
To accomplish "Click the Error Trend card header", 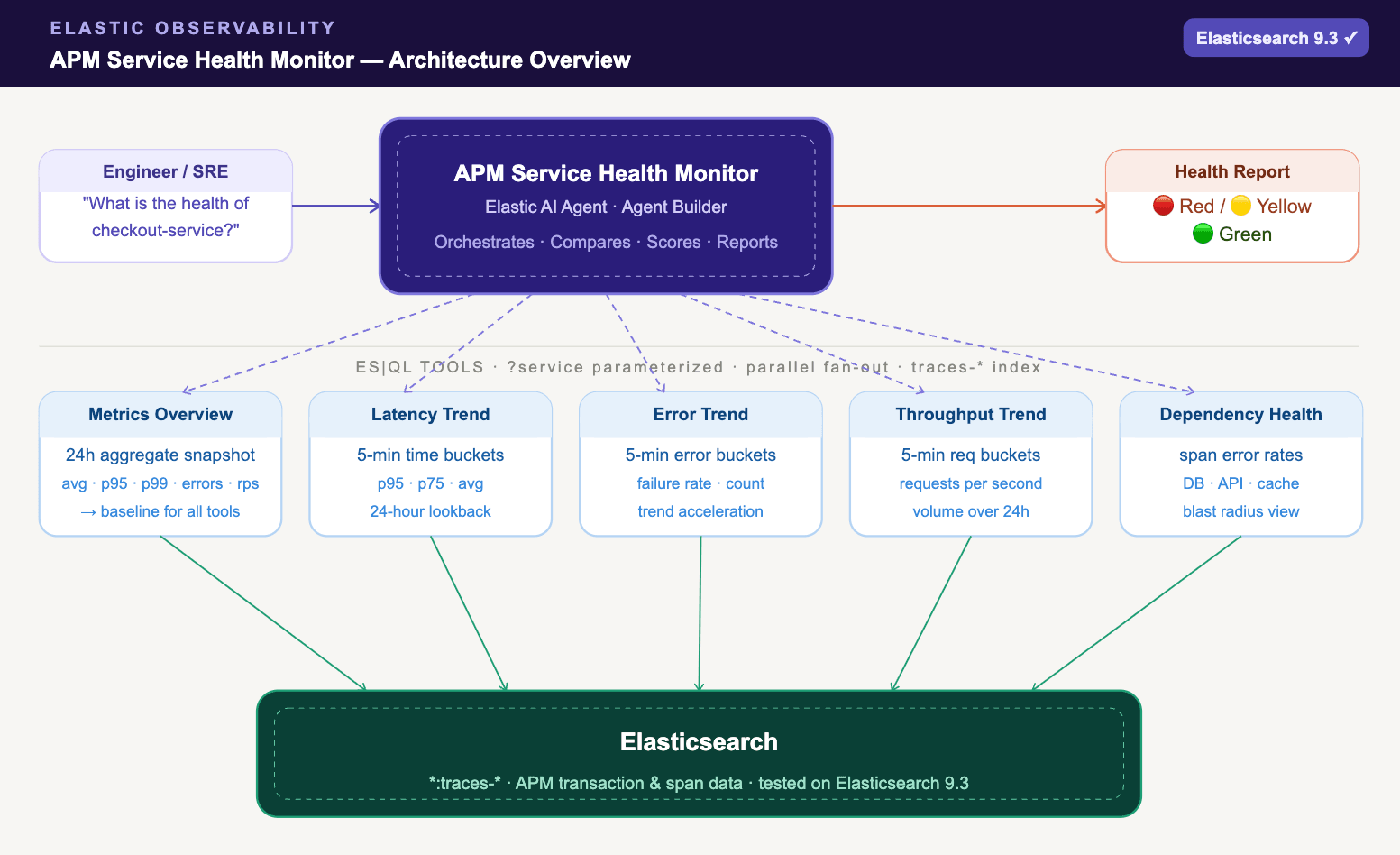I will coord(700,414).
